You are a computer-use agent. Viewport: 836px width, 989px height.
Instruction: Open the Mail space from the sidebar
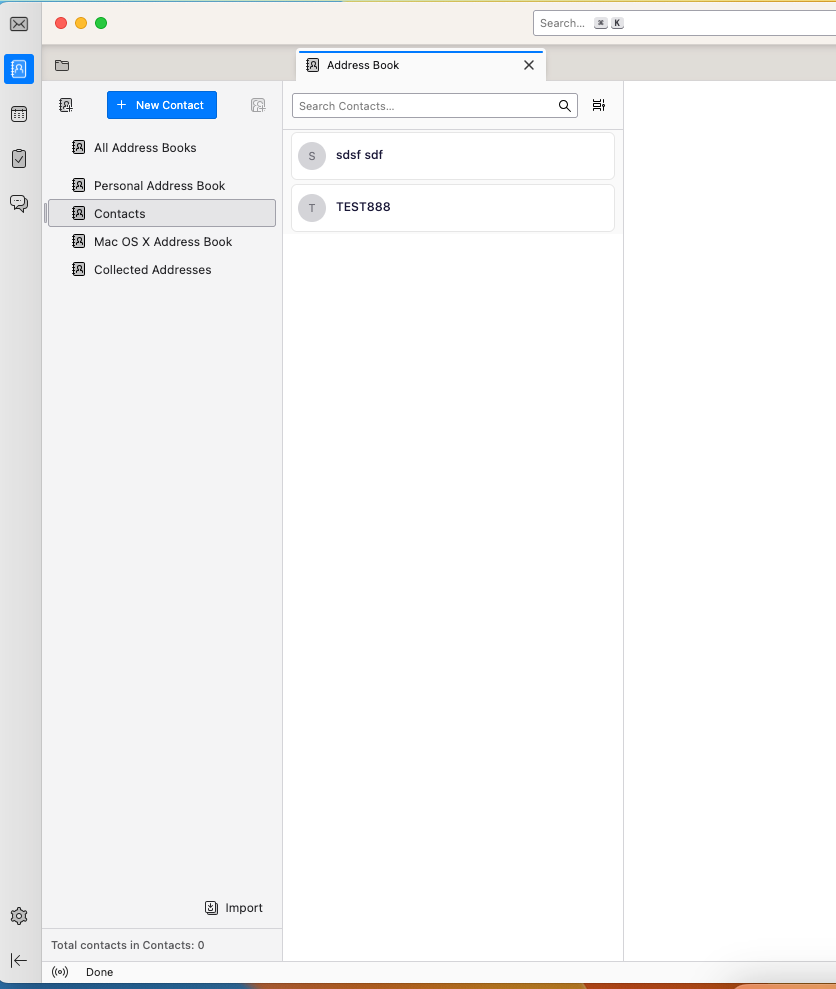point(19,24)
